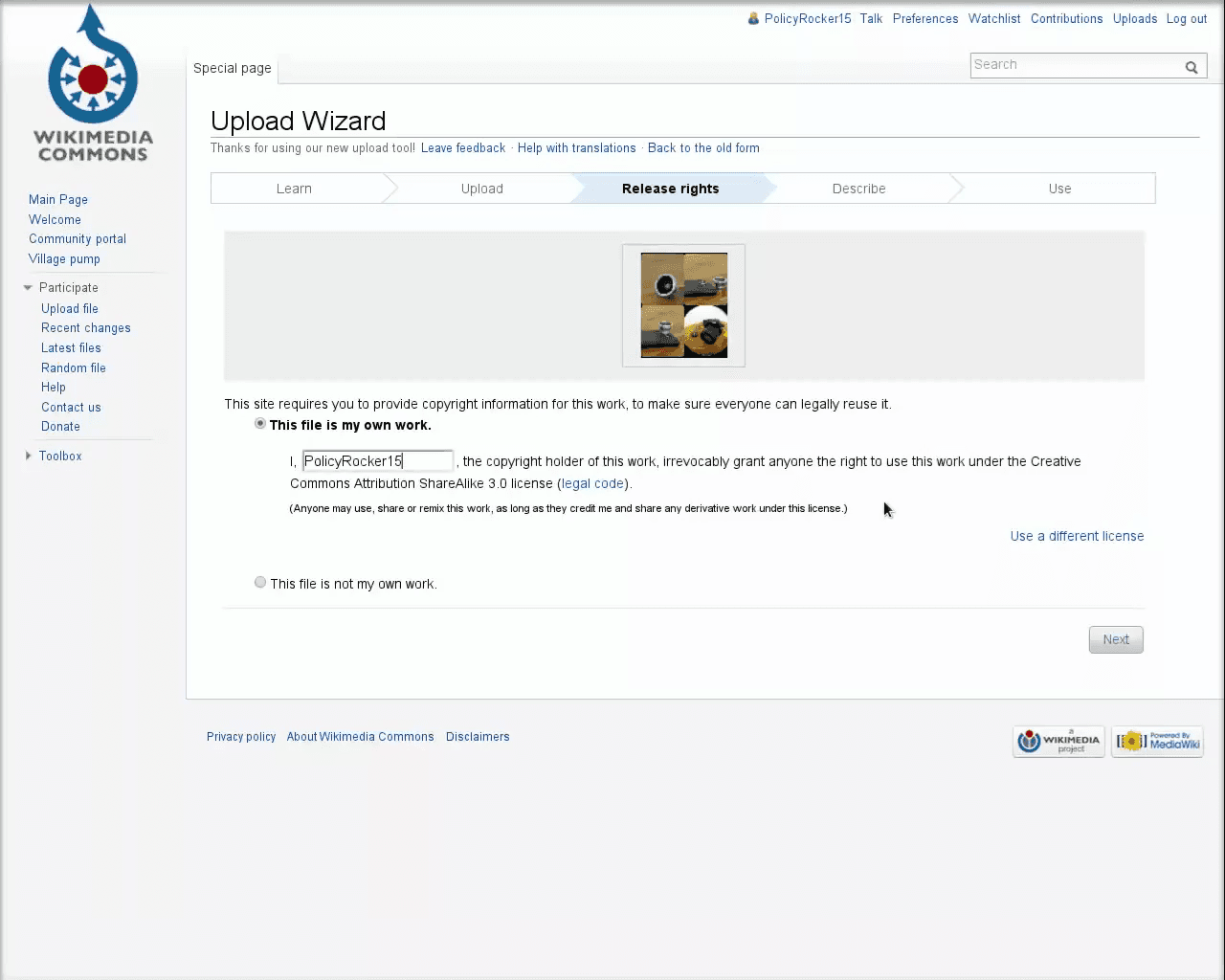
Task: Click the user avatar icon beside PolicyRocker15
Action: pyautogui.click(x=754, y=18)
